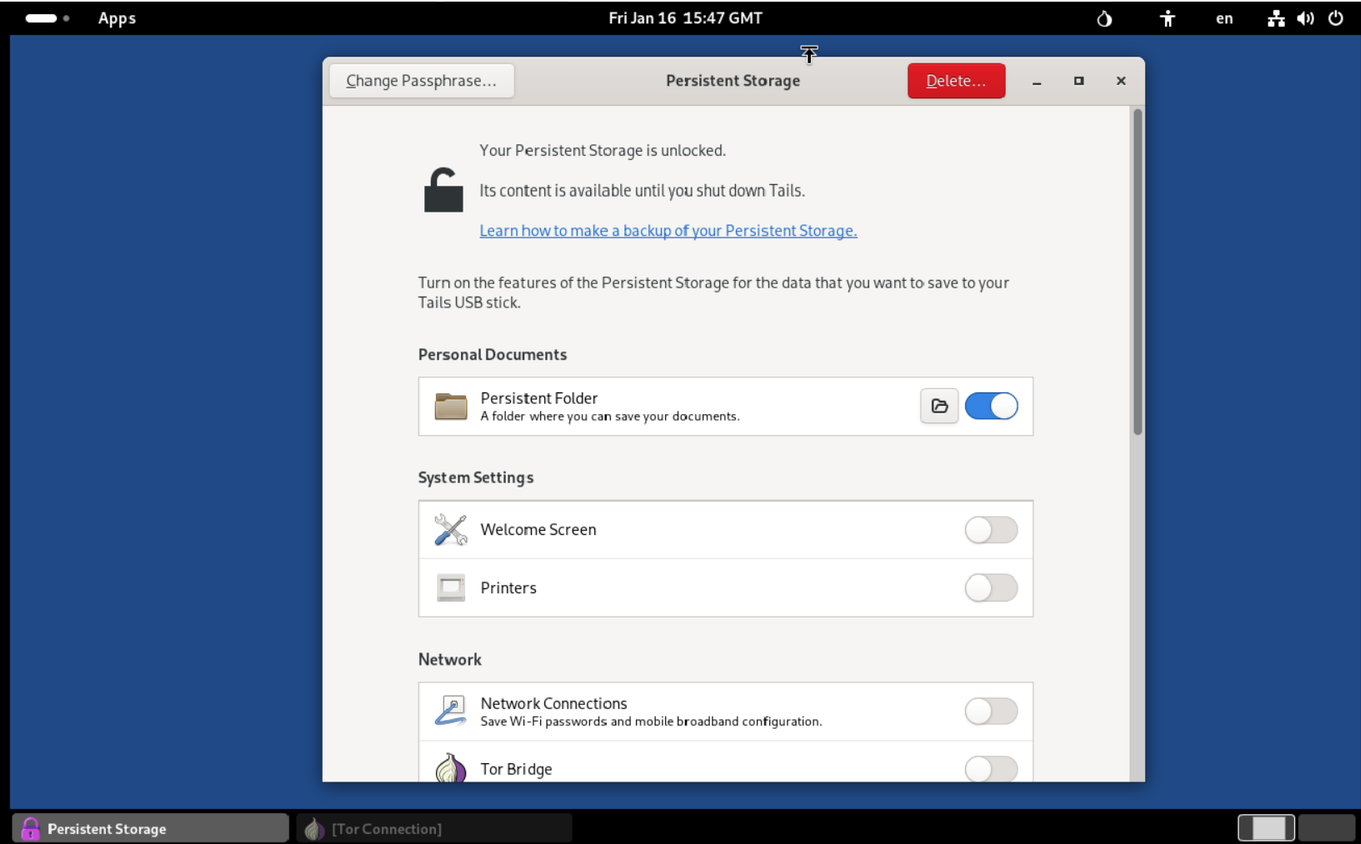This screenshot has width=1361, height=844.
Task: Open the backup Persistent Storage link
Action: [668, 231]
